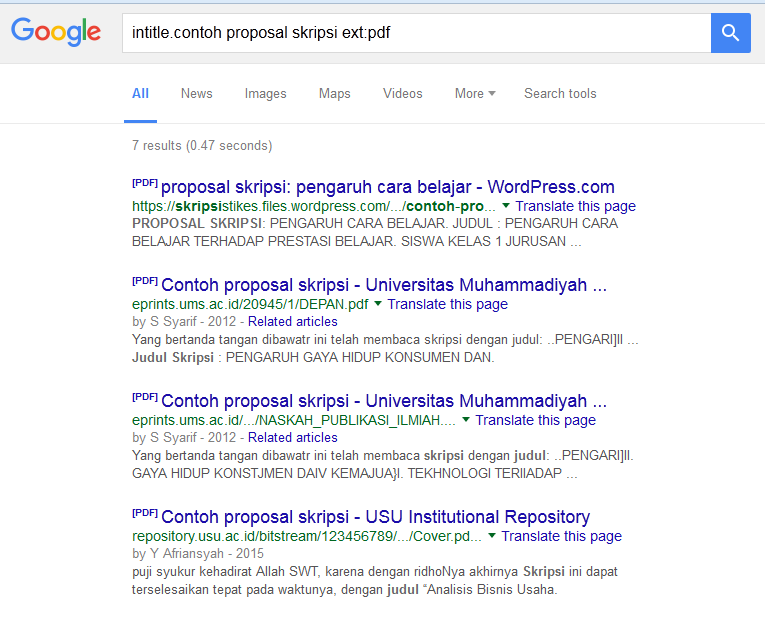This screenshot has height=625, width=765.
Task: Open Contoh proposal skripsi NASKAH_PUBLIKASI result title
Action: [384, 401]
